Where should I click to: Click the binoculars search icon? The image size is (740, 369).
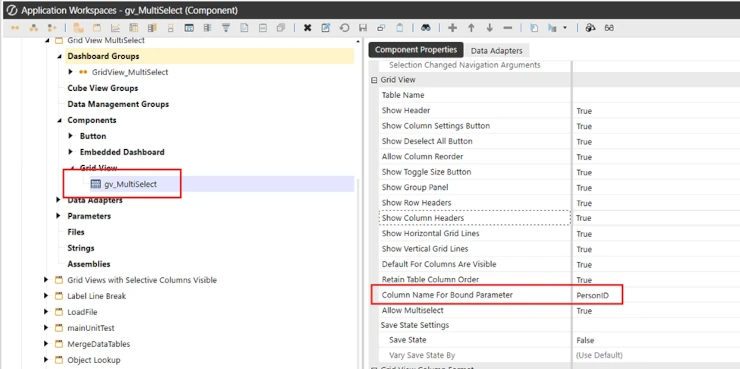426,28
